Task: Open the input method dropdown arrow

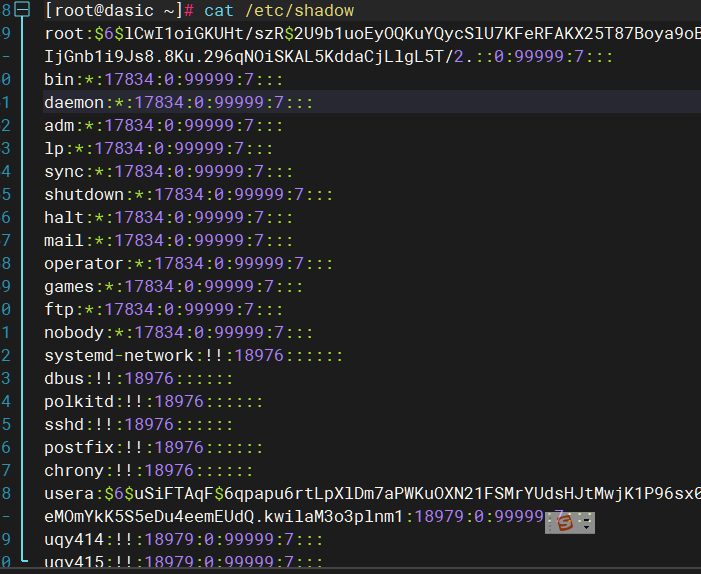Action: [x=586, y=526]
